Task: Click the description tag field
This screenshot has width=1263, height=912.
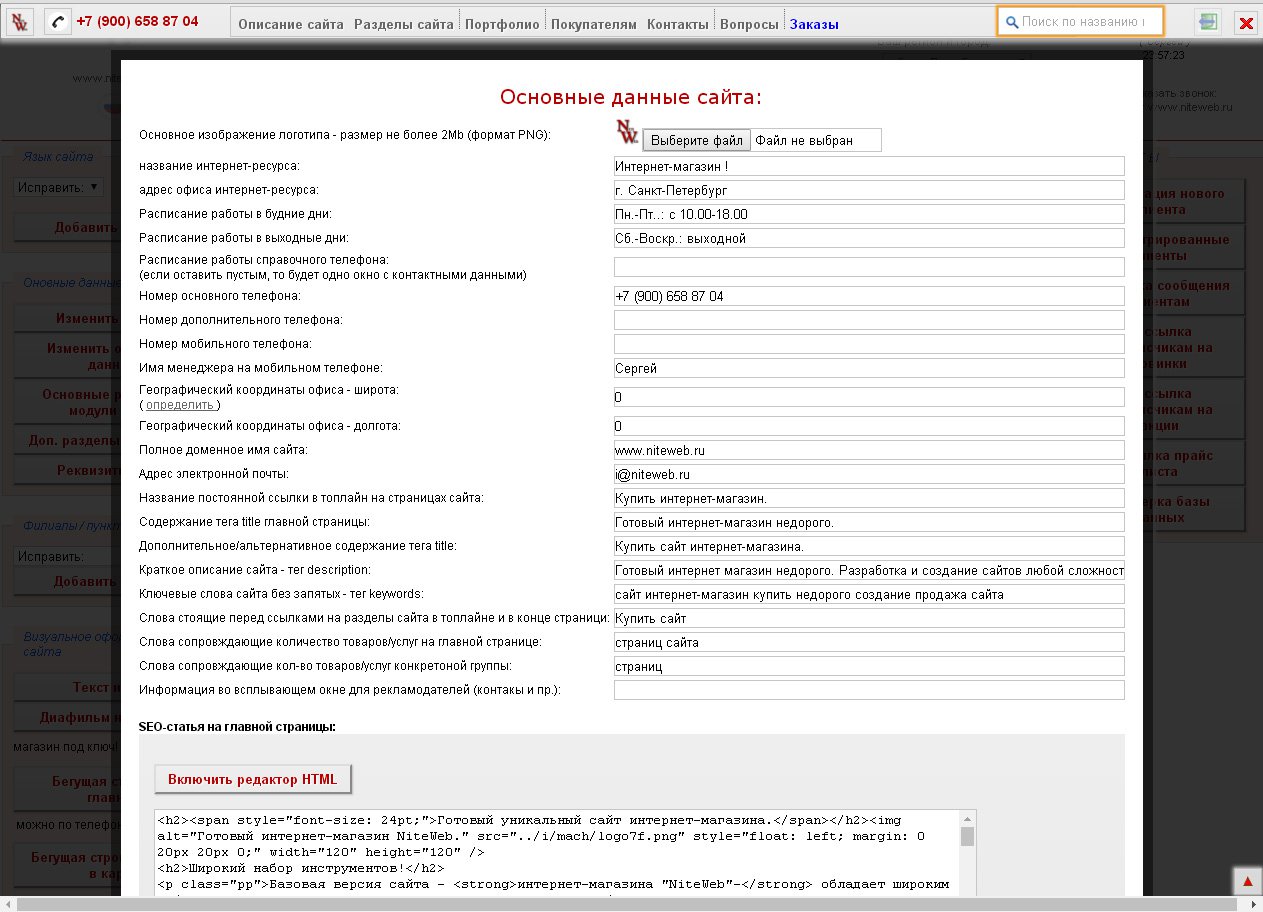Action: (869, 570)
